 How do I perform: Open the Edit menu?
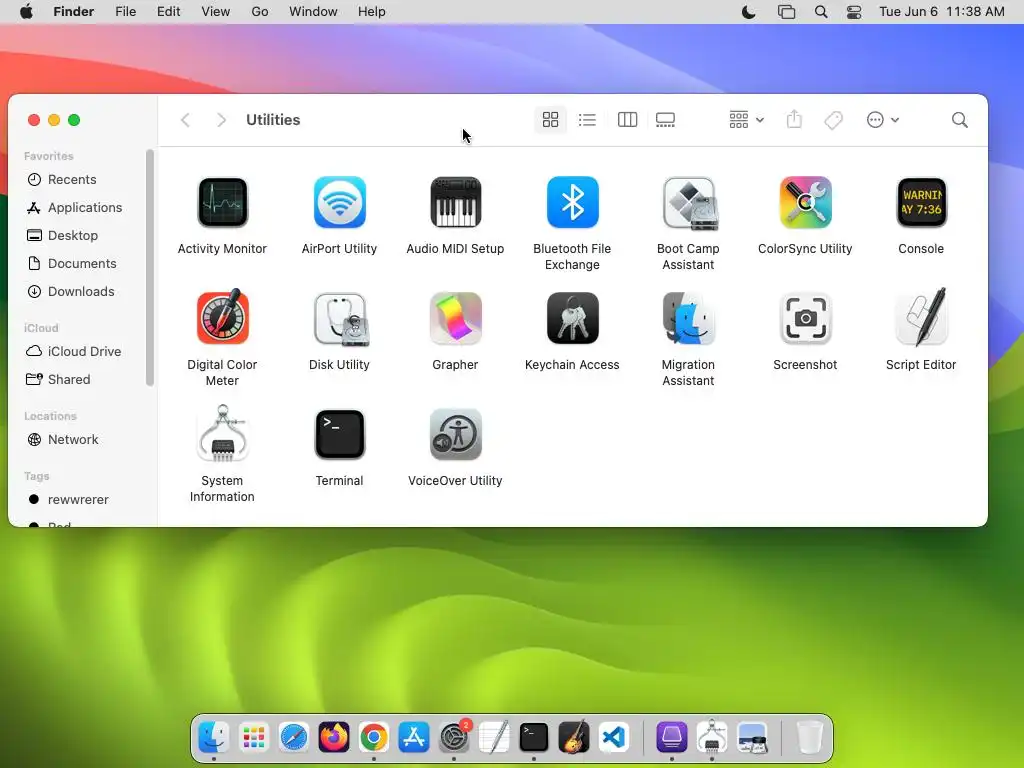(x=168, y=12)
